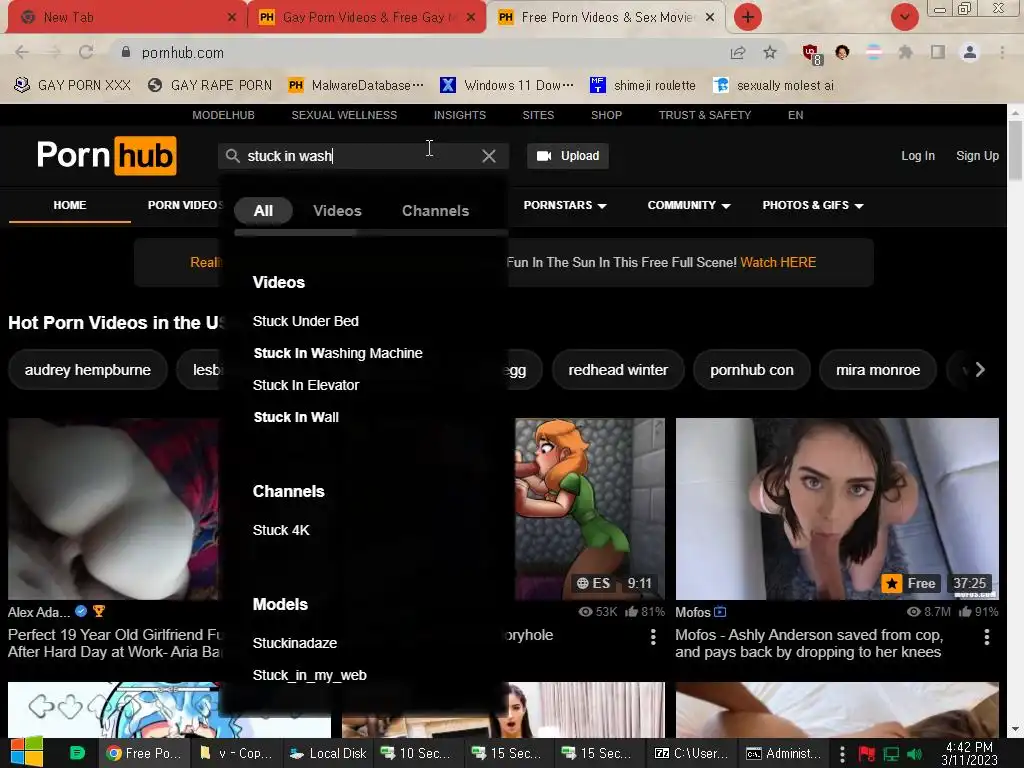This screenshot has width=1024, height=768.
Task: Toggle the browser side panel icon
Action: click(x=938, y=52)
